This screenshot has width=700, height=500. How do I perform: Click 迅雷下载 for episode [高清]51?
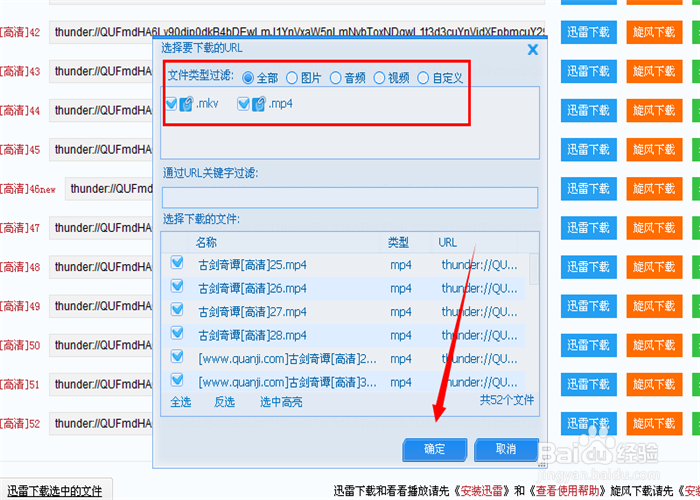589,384
